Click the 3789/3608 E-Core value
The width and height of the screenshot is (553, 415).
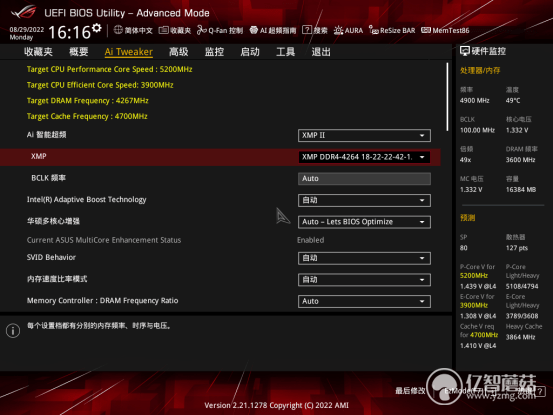click(x=522, y=316)
